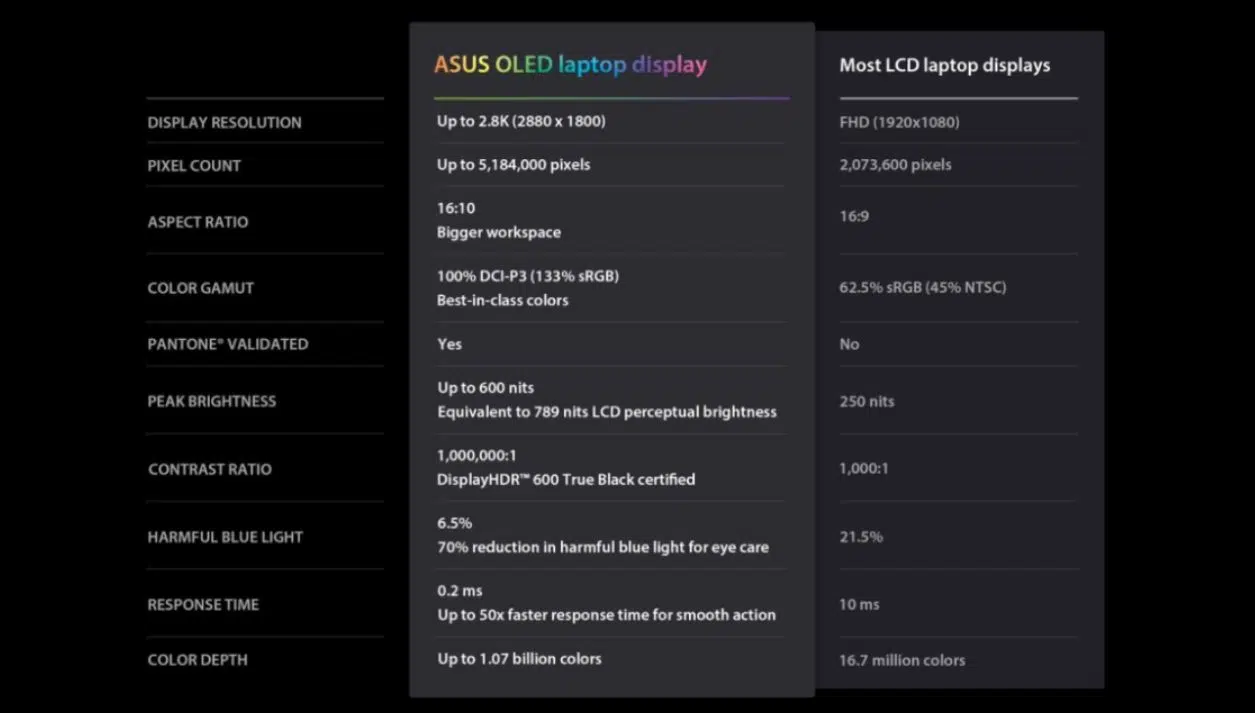Click the '6.5%' blue light value
The height and width of the screenshot is (713, 1255).
[x=454, y=523]
